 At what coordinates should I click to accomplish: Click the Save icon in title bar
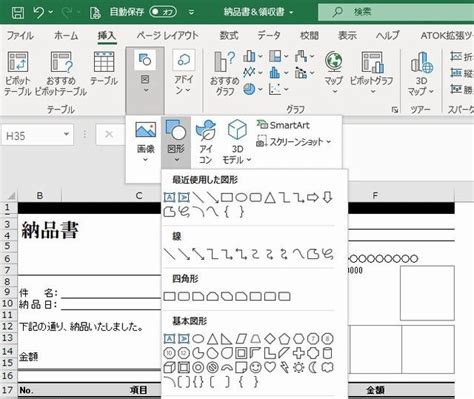18,13
